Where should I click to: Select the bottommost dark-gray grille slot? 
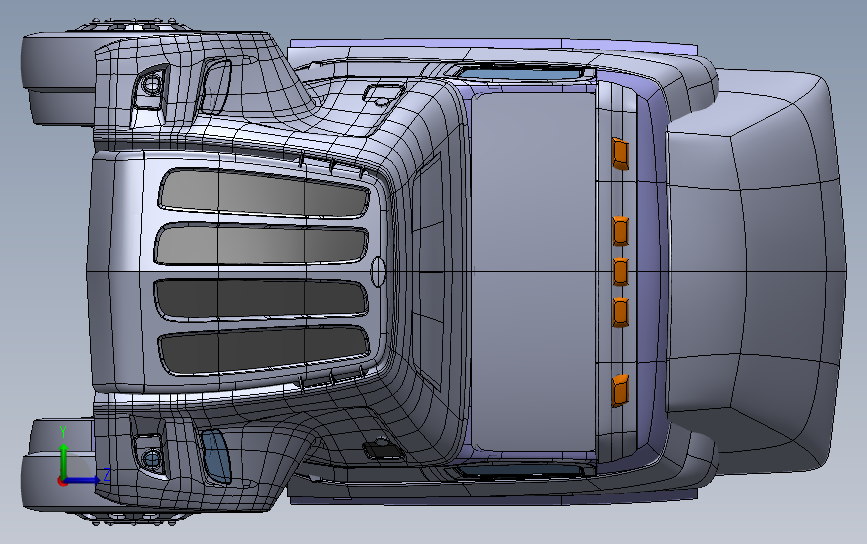point(264,349)
